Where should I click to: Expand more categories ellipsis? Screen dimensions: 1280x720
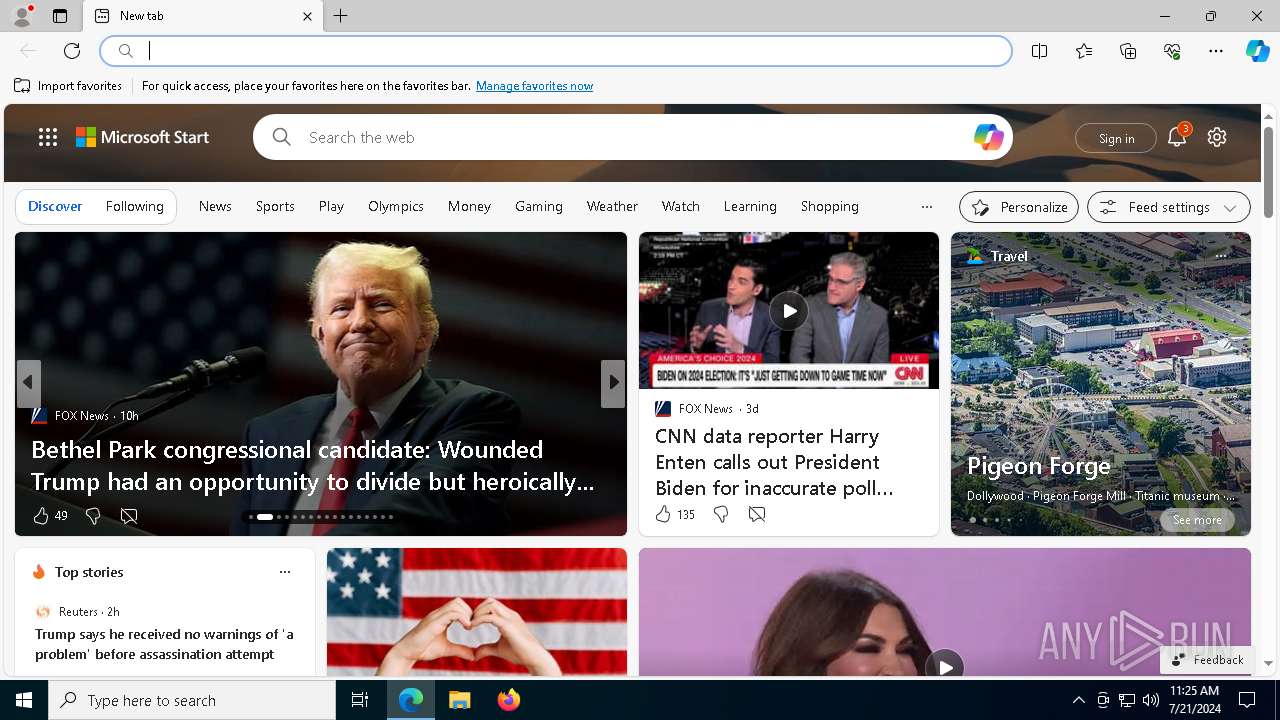click(x=927, y=207)
